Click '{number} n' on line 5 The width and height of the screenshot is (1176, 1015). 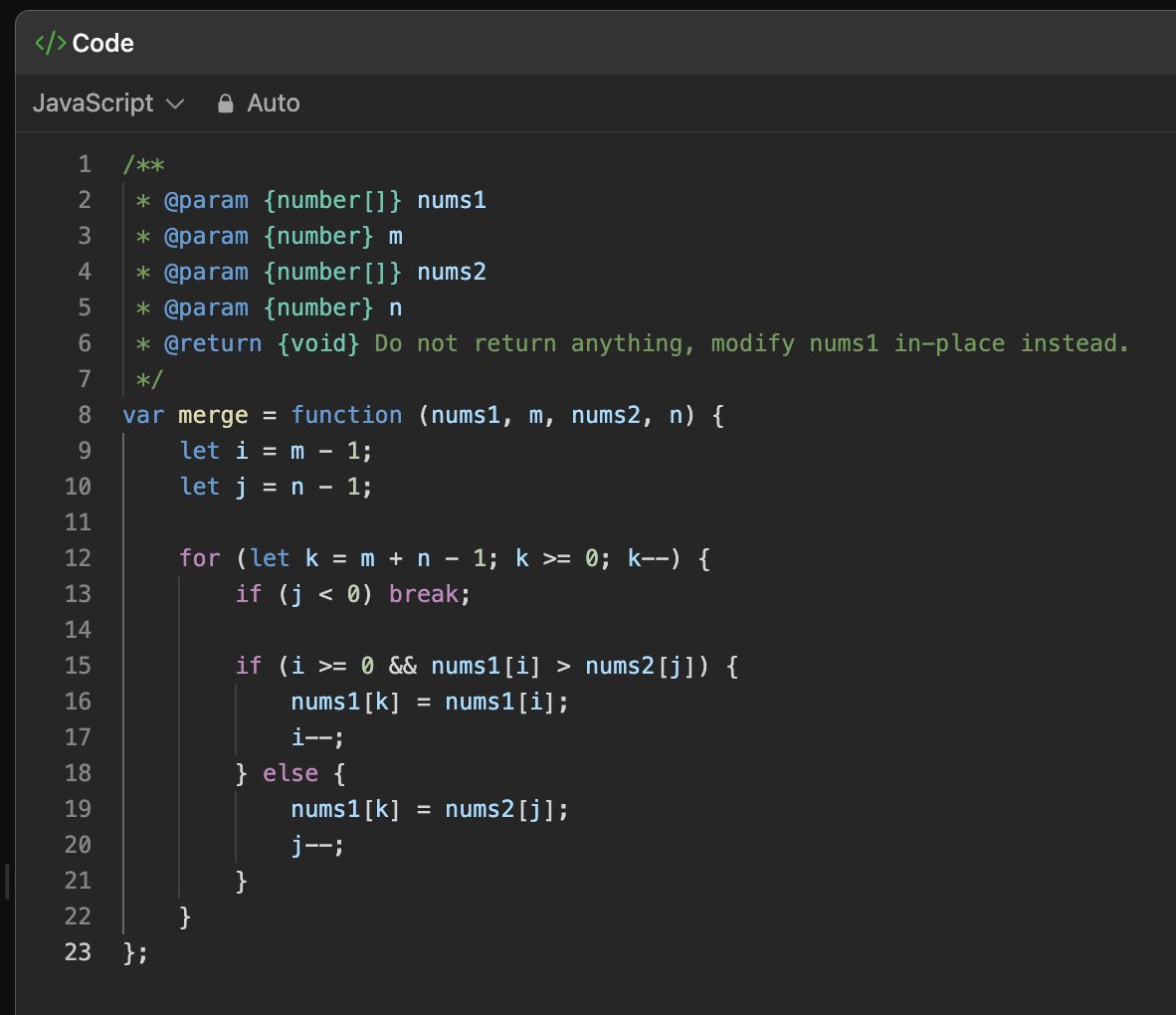(333, 307)
